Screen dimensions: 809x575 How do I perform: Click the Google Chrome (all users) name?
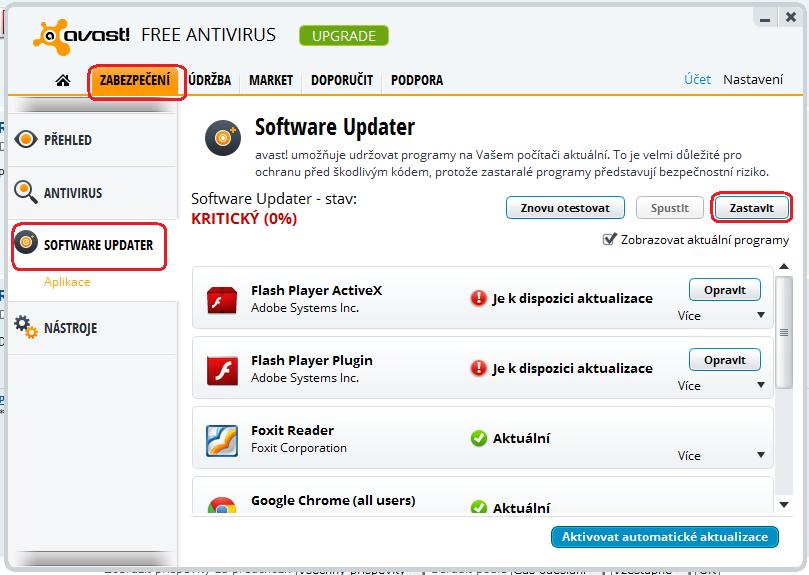(333, 501)
